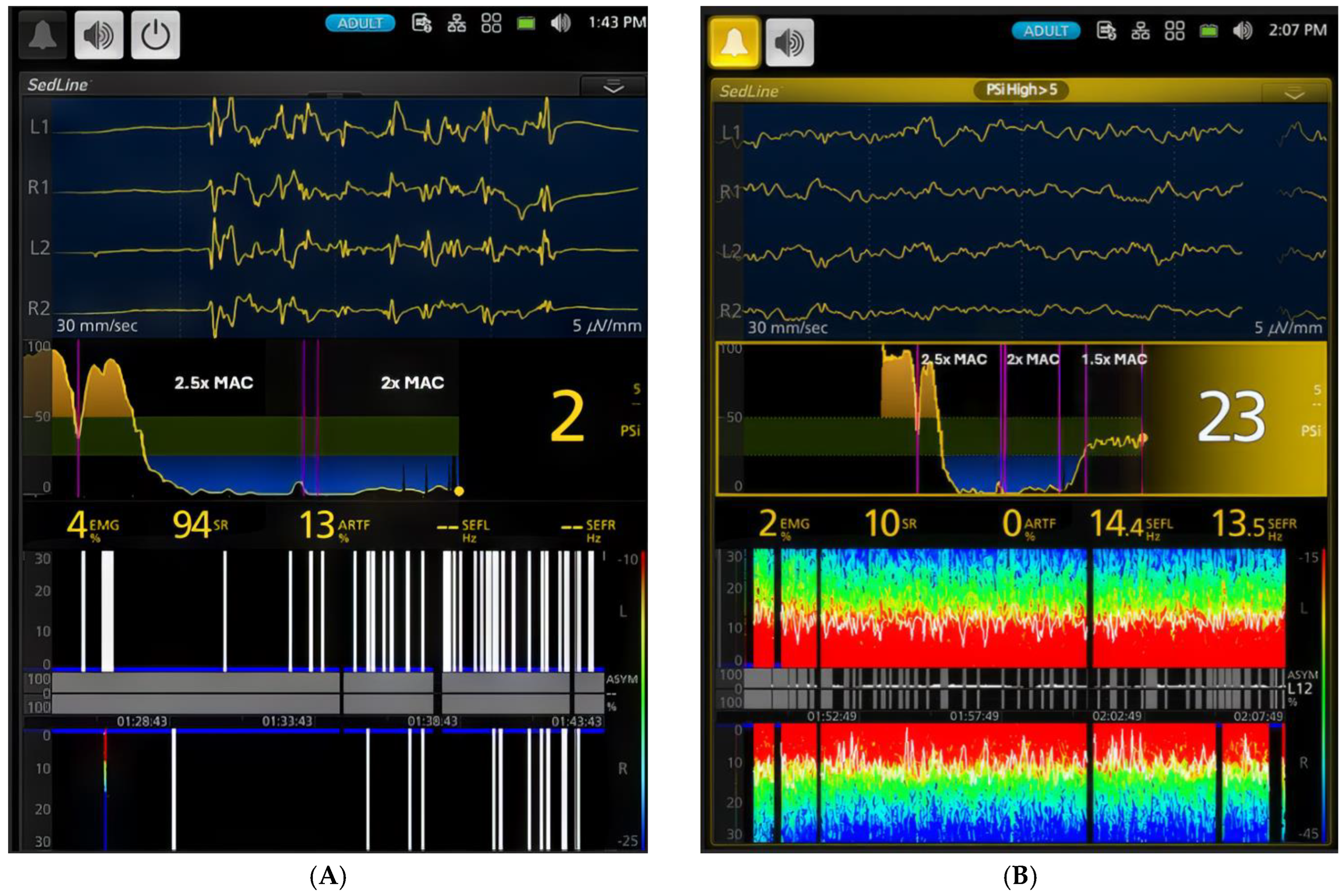The width and height of the screenshot is (1344, 896).
Task: Toggle audio pause speaker on right monitor
Action: tap(789, 42)
